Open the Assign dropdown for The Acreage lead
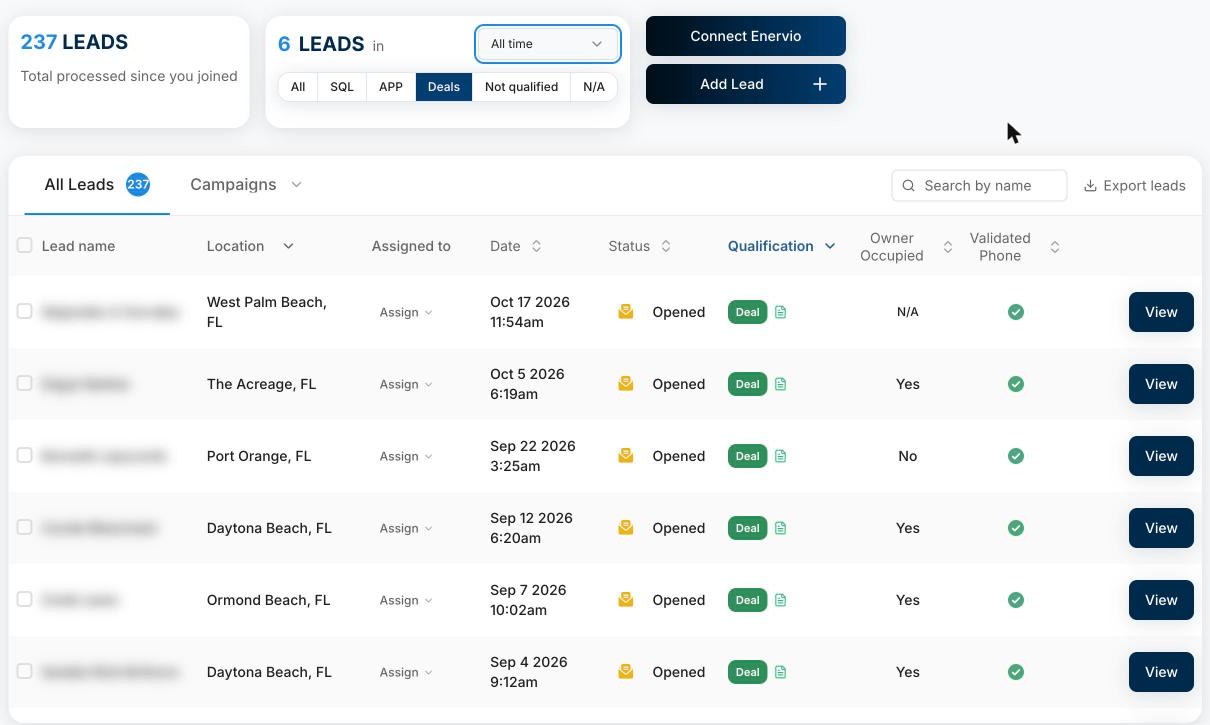The image size is (1210, 725). (x=406, y=384)
